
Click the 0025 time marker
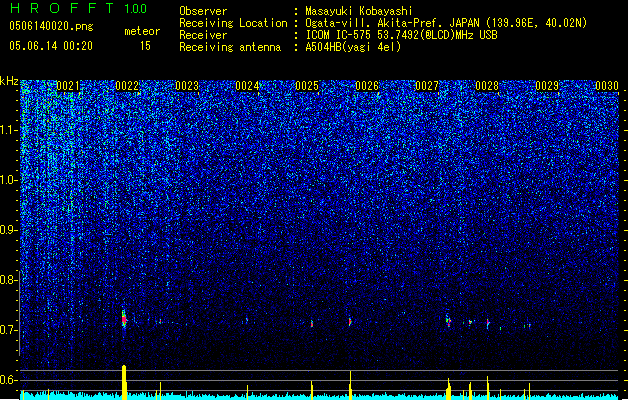[307, 86]
